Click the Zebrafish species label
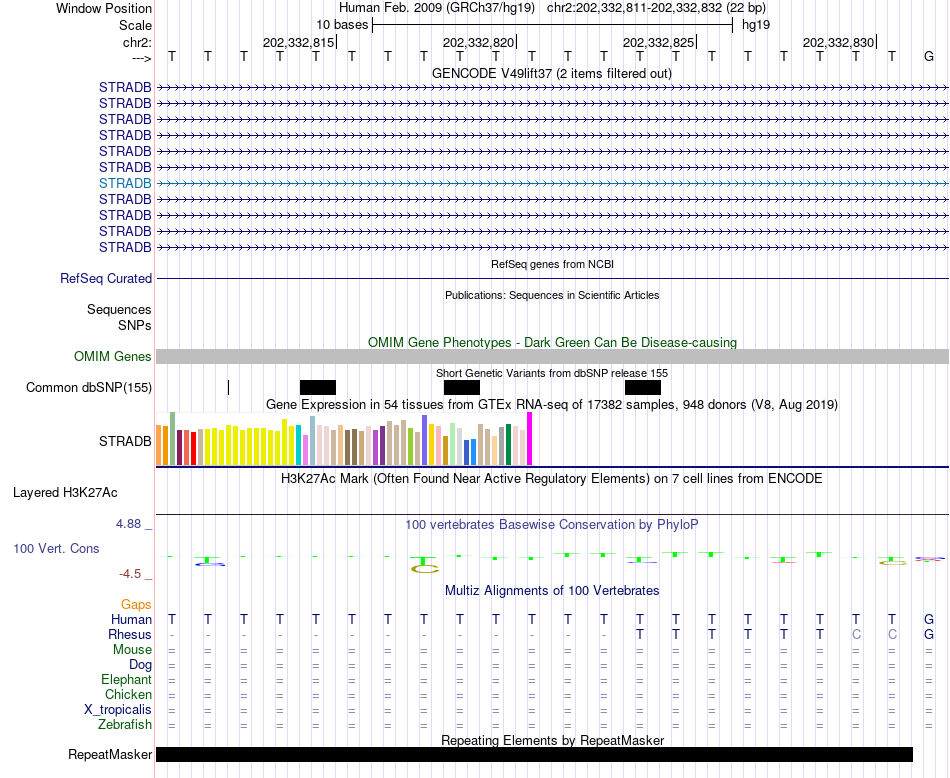 125,725
